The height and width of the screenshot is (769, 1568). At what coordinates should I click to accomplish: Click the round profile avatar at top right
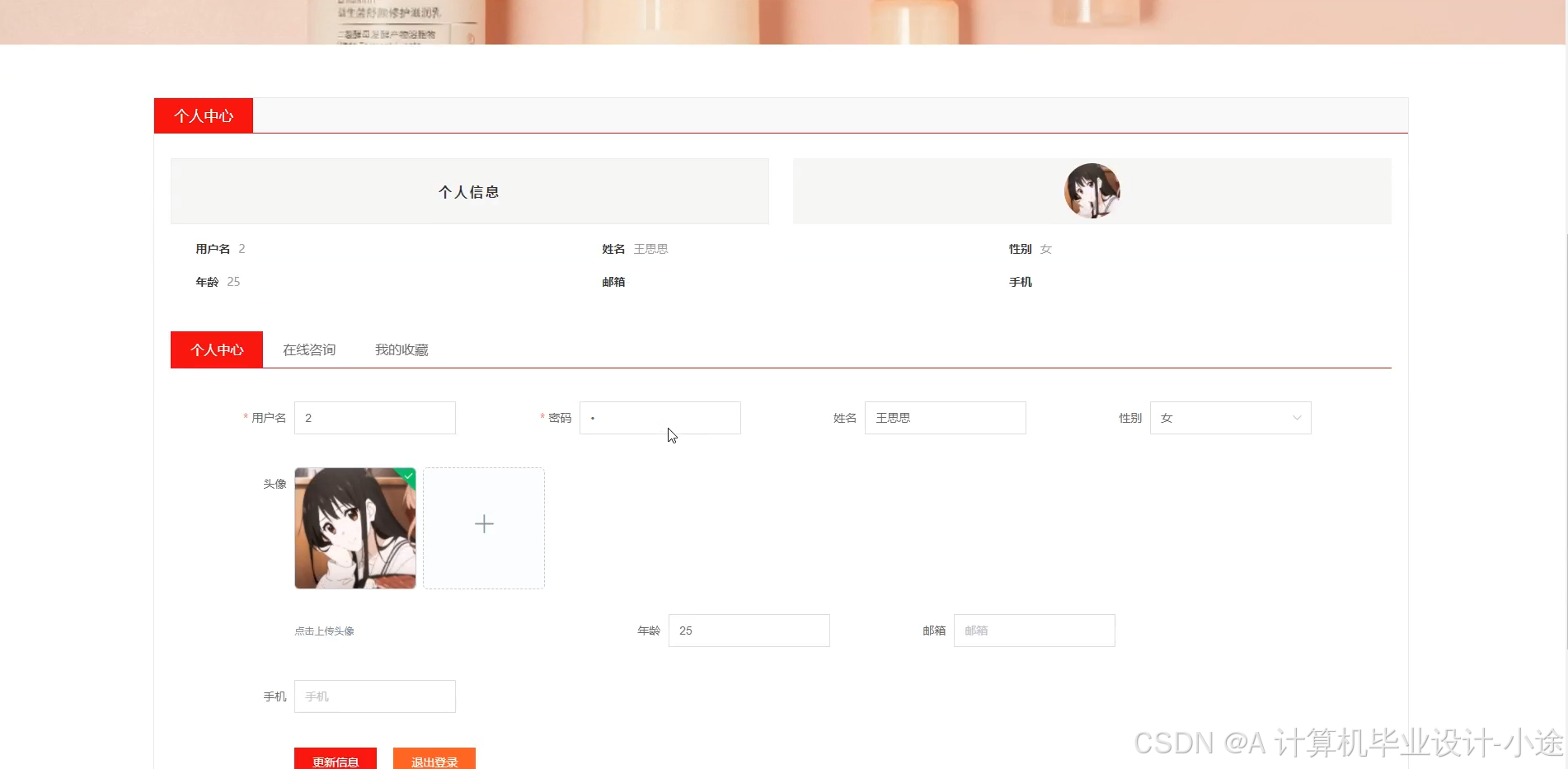pyautogui.click(x=1092, y=190)
